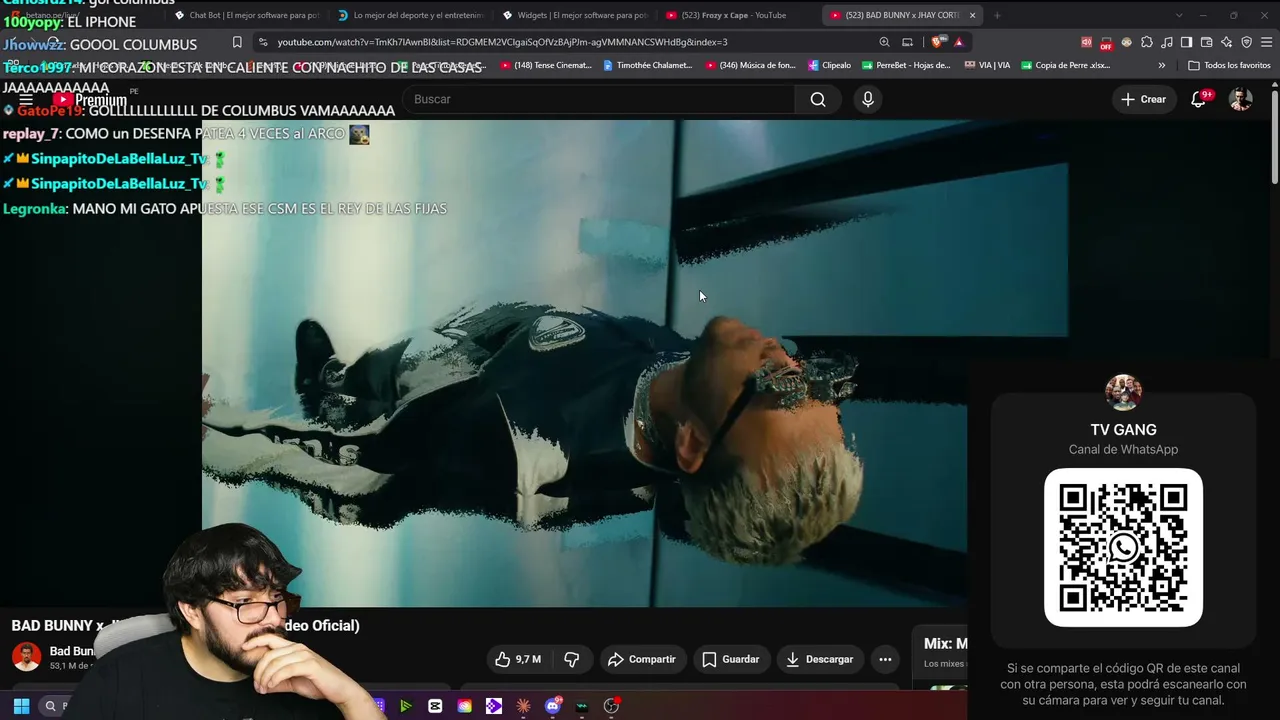Click the Compartir share button

click(x=641, y=659)
